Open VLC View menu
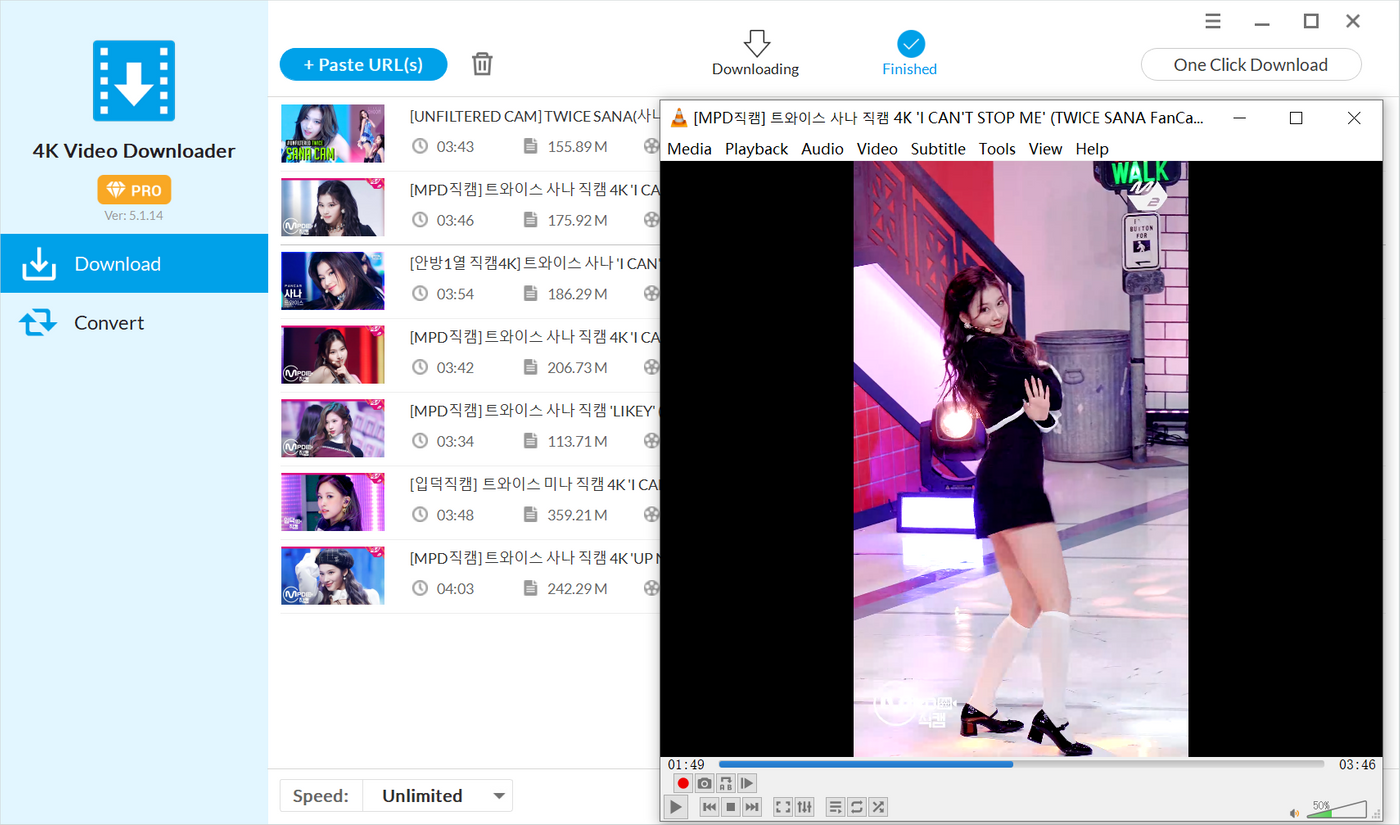The width and height of the screenshot is (1400, 825). (x=1045, y=149)
